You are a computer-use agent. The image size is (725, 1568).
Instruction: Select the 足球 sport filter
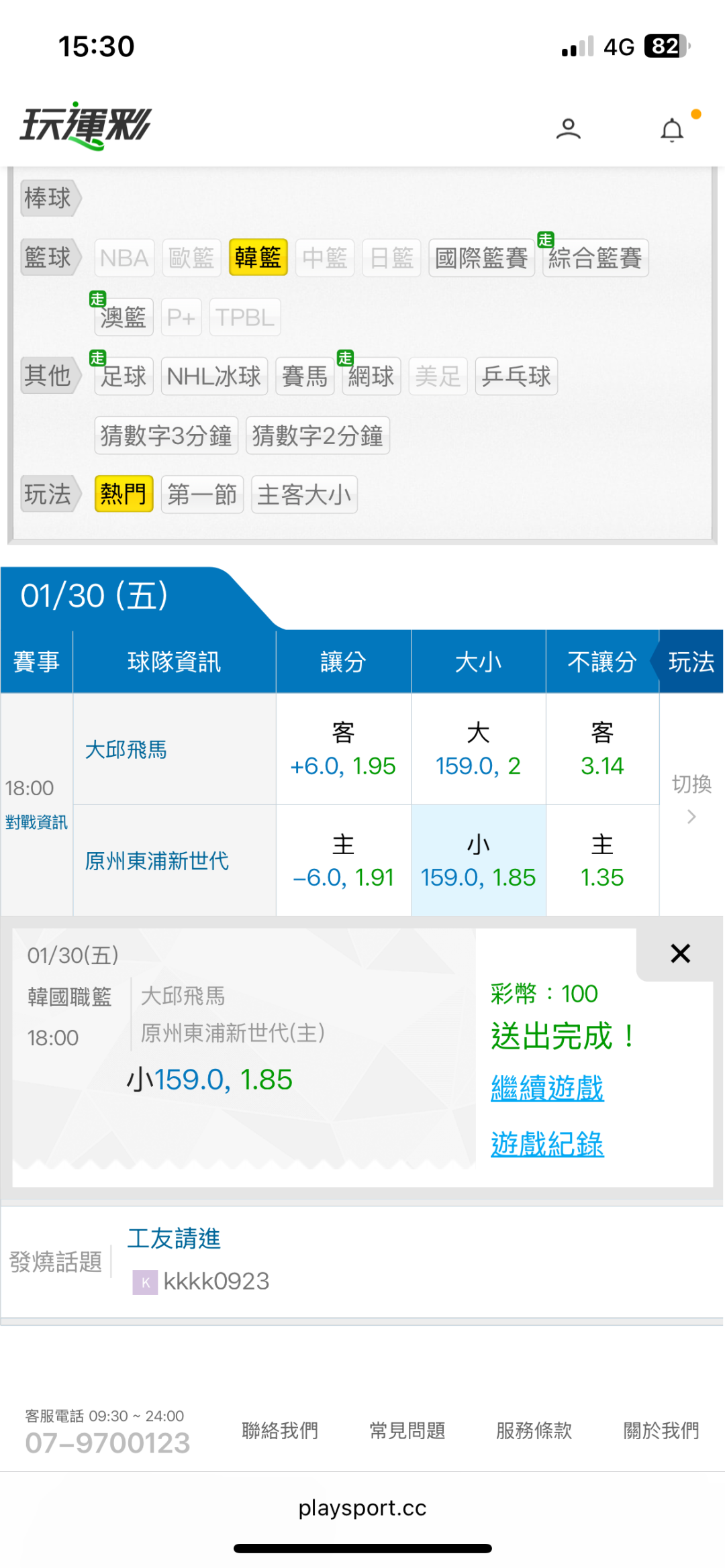(x=124, y=376)
